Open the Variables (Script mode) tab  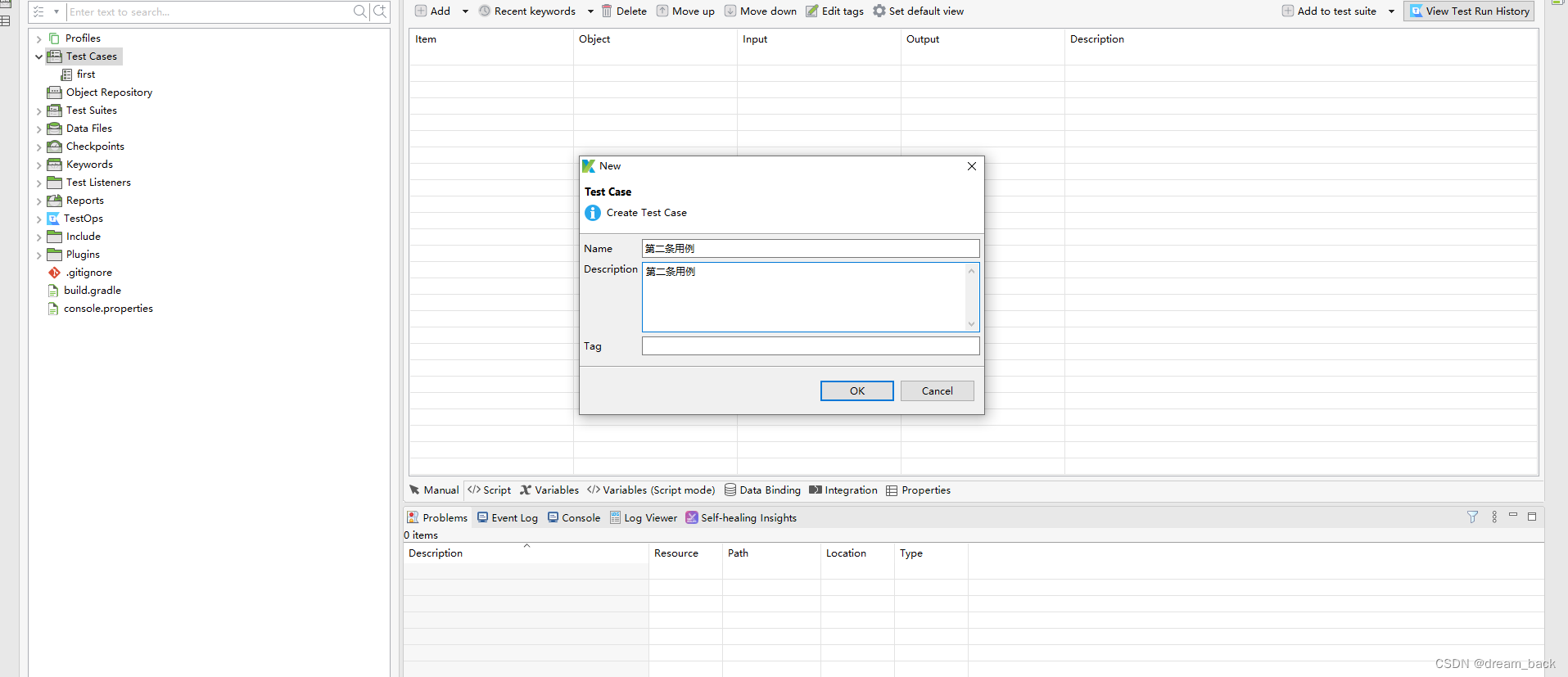pyautogui.click(x=651, y=490)
